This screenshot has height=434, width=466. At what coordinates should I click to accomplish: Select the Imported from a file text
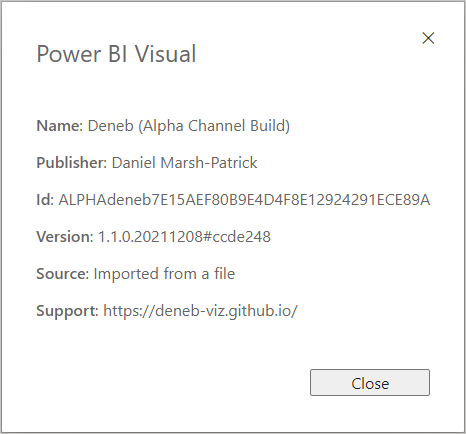tap(164, 274)
